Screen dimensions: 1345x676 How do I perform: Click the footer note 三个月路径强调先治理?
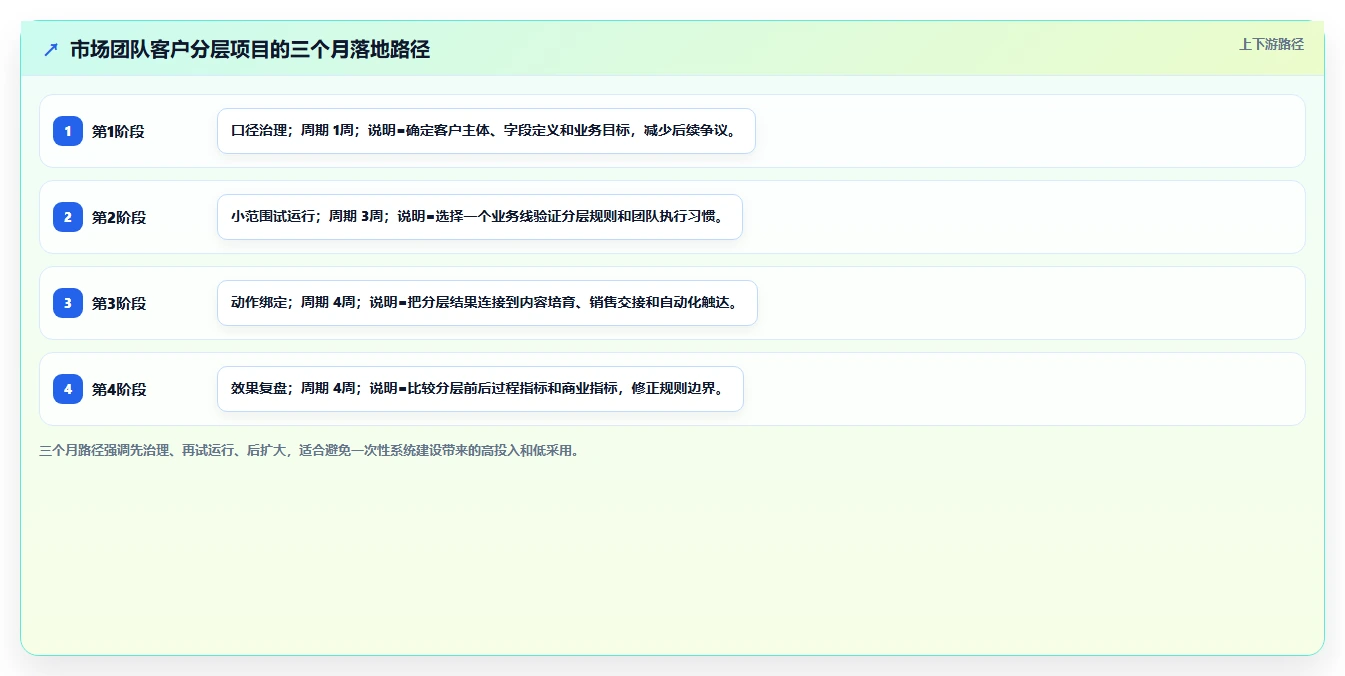click(309, 451)
